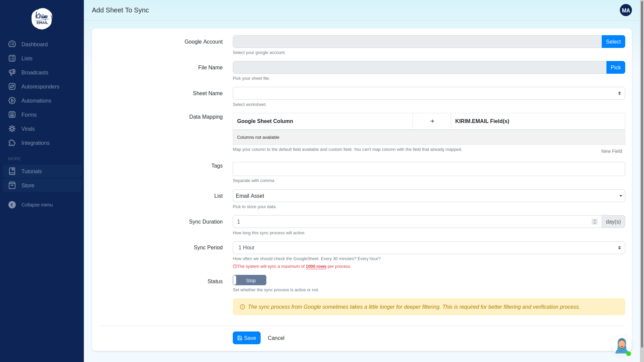Click the Sync Duration stepper arrows

pyautogui.click(x=594, y=221)
